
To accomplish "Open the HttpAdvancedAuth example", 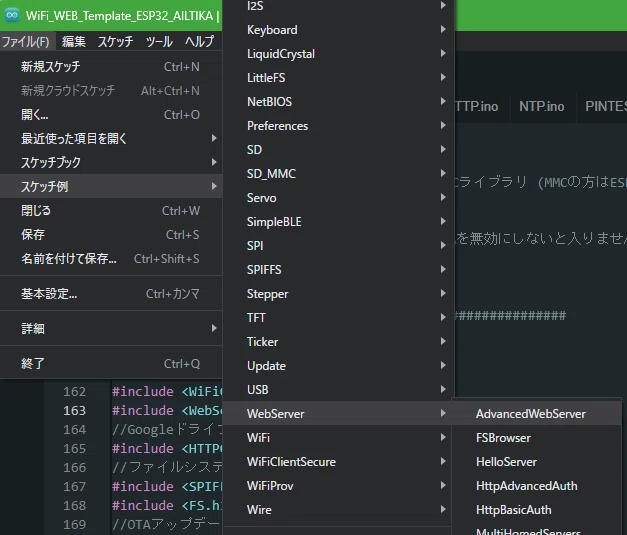I will [537, 485].
